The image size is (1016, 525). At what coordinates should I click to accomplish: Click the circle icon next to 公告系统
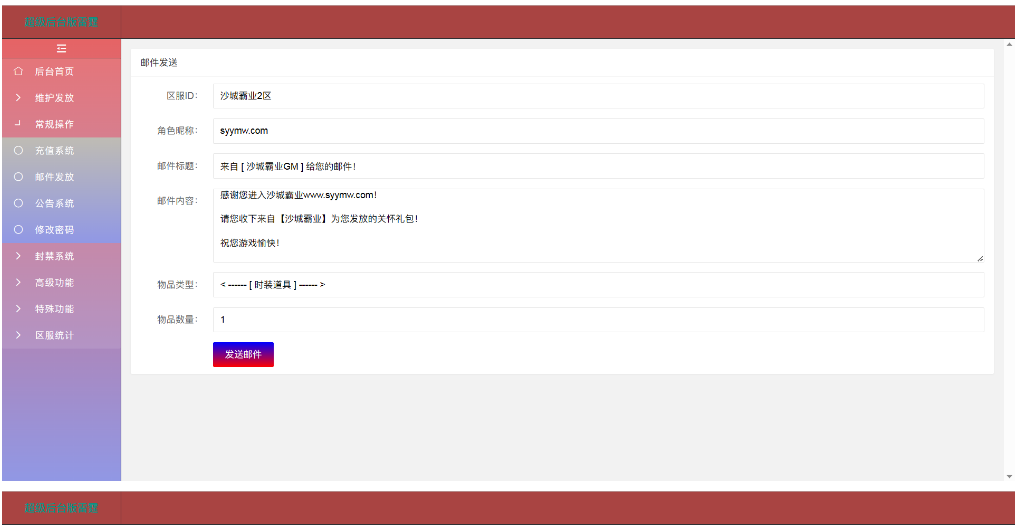[18, 203]
